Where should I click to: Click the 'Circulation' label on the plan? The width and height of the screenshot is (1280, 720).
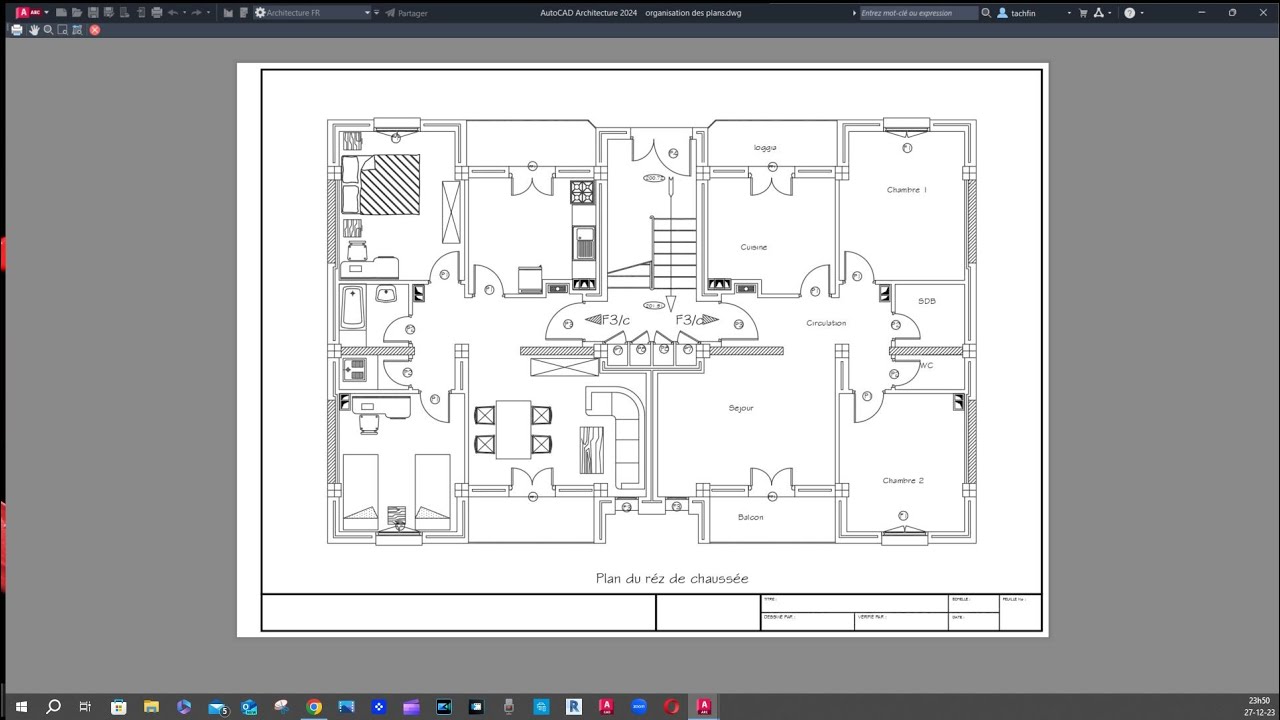(826, 323)
